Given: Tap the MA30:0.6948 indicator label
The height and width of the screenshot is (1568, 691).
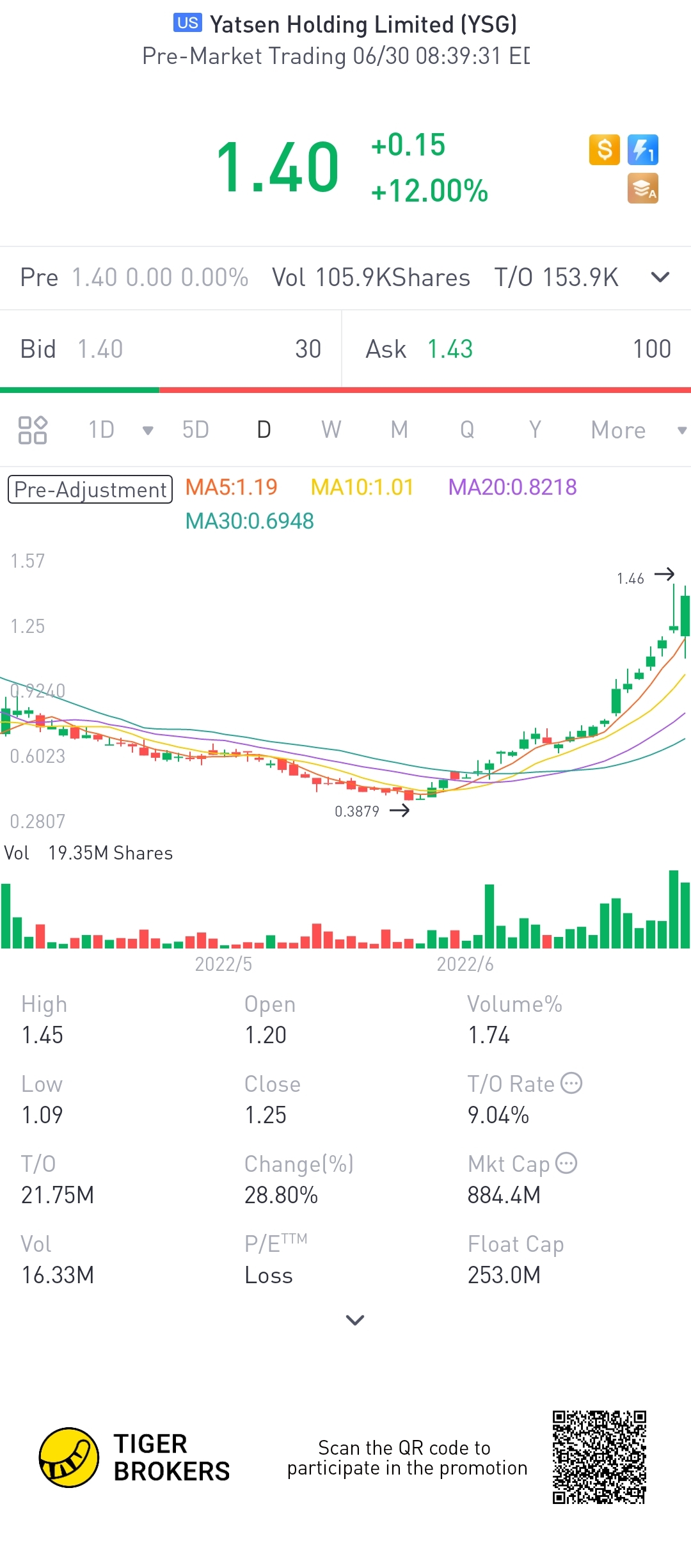Looking at the screenshot, I should click(x=250, y=521).
